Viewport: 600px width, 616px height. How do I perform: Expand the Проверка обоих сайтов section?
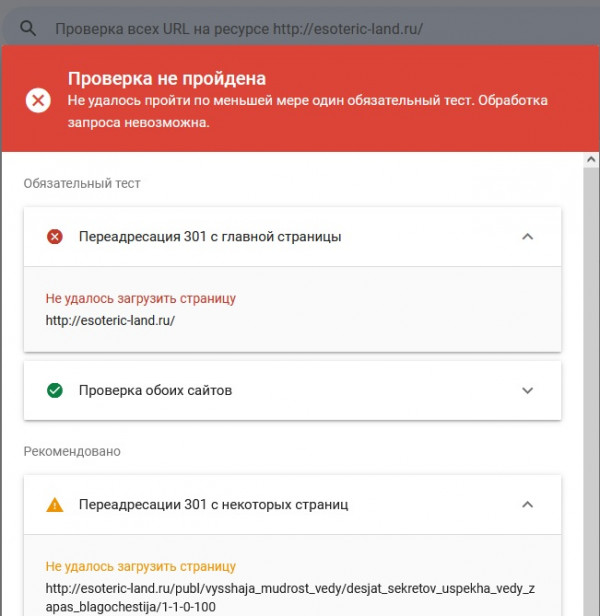click(527, 390)
